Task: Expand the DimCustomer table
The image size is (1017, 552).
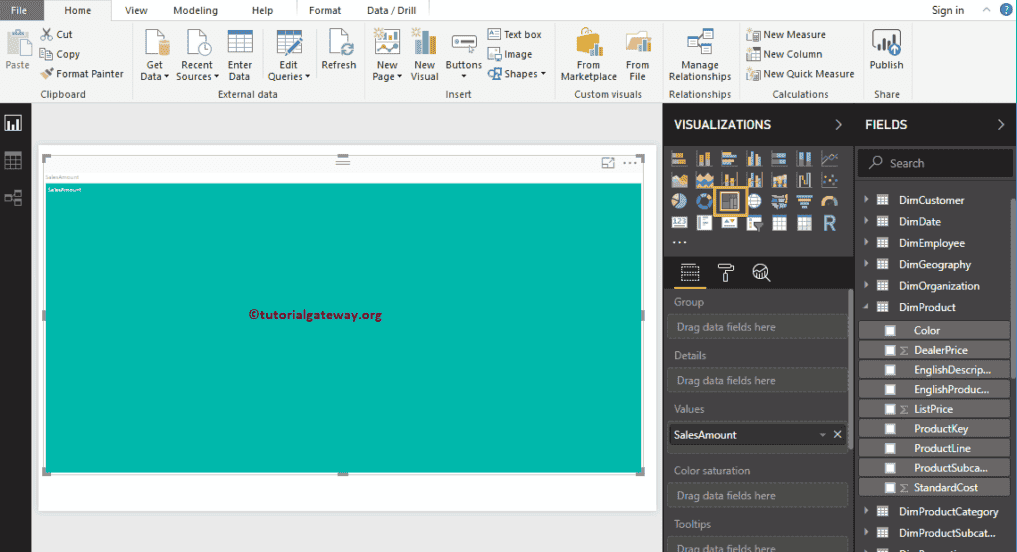Action: [866, 200]
